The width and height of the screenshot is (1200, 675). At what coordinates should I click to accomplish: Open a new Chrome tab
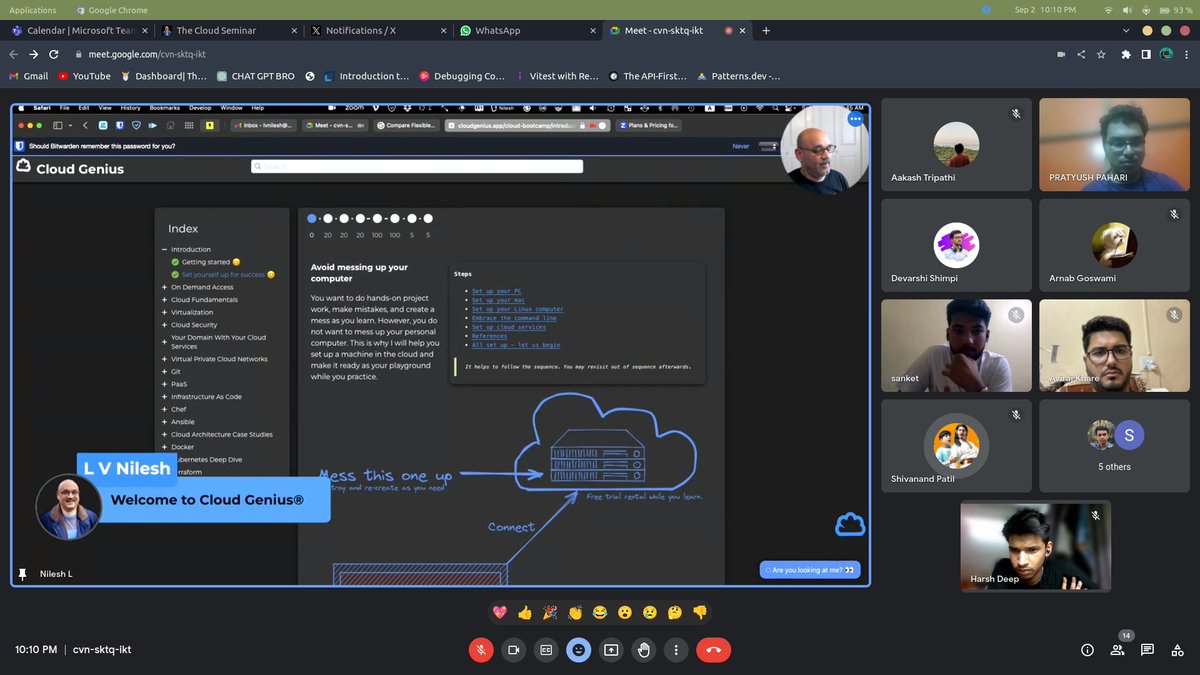767,31
